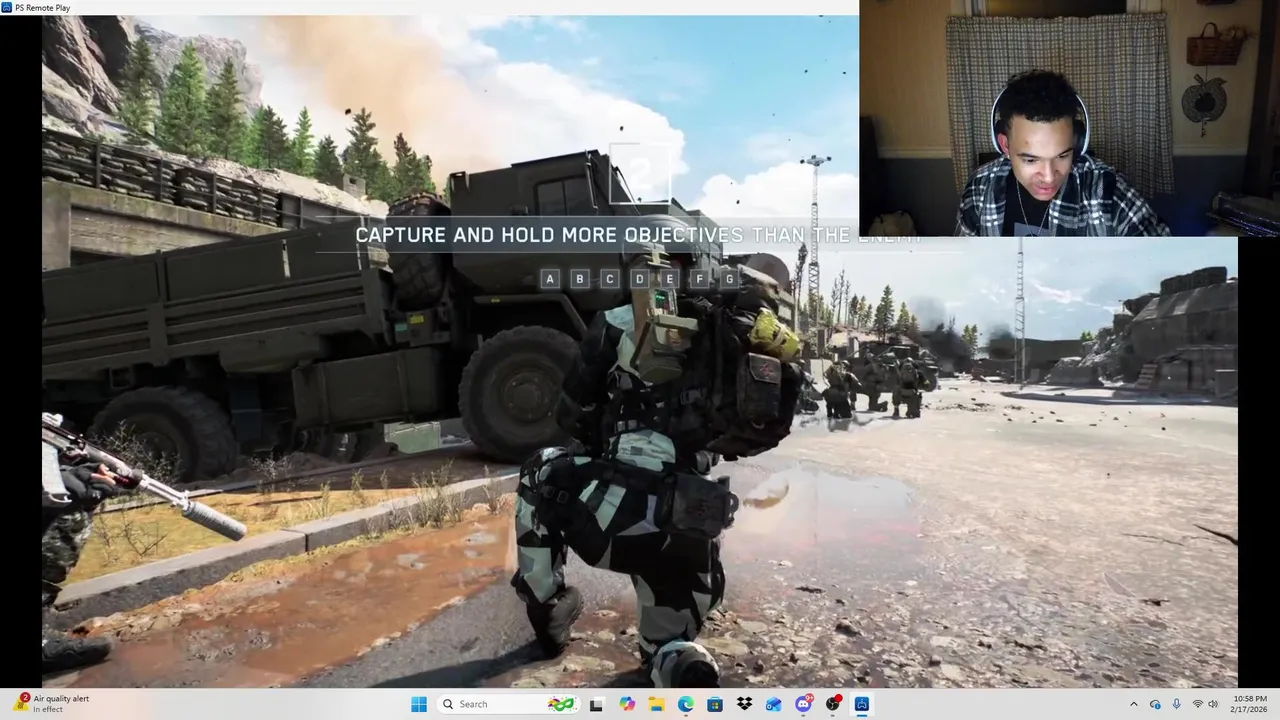Open the Air quality alert widget
Image resolution: width=1280 pixels, height=720 pixels.
[x=52, y=704]
